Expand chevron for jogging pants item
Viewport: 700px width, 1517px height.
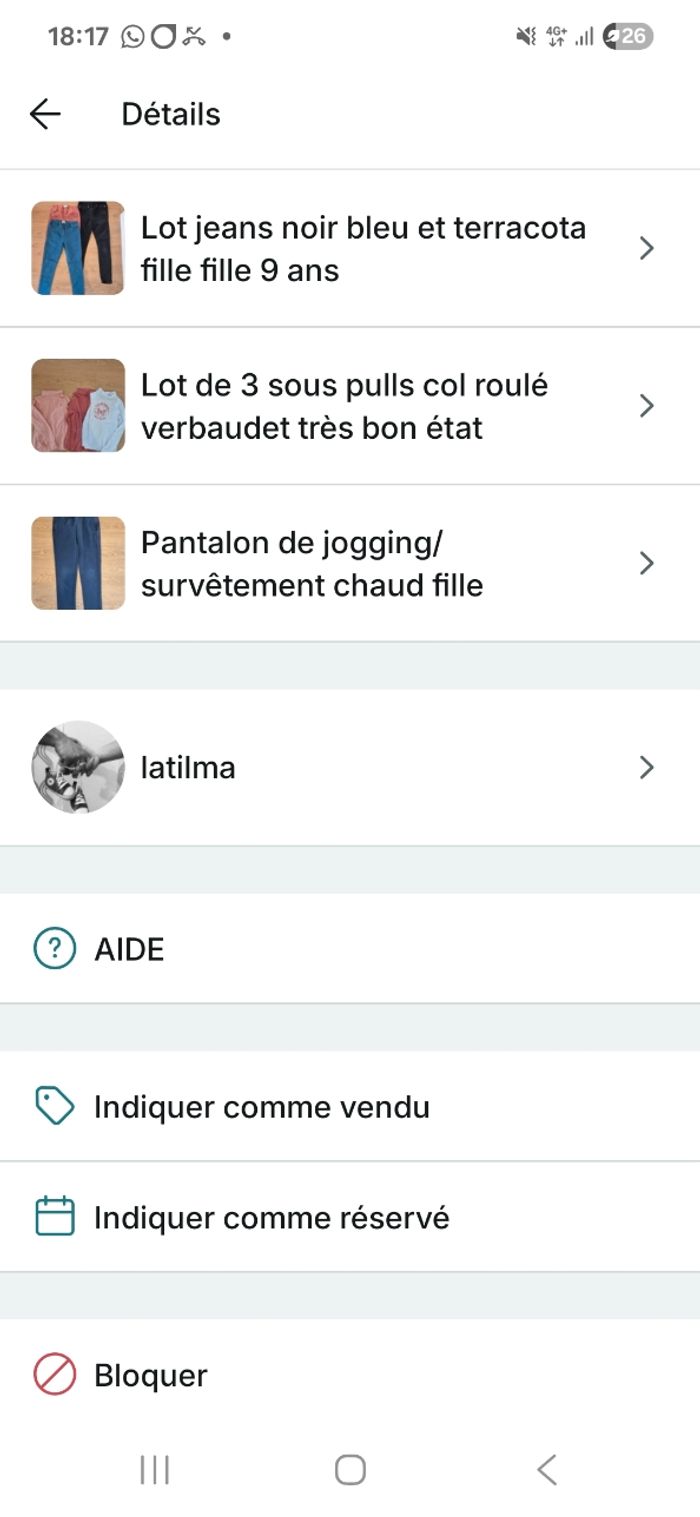coord(647,564)
